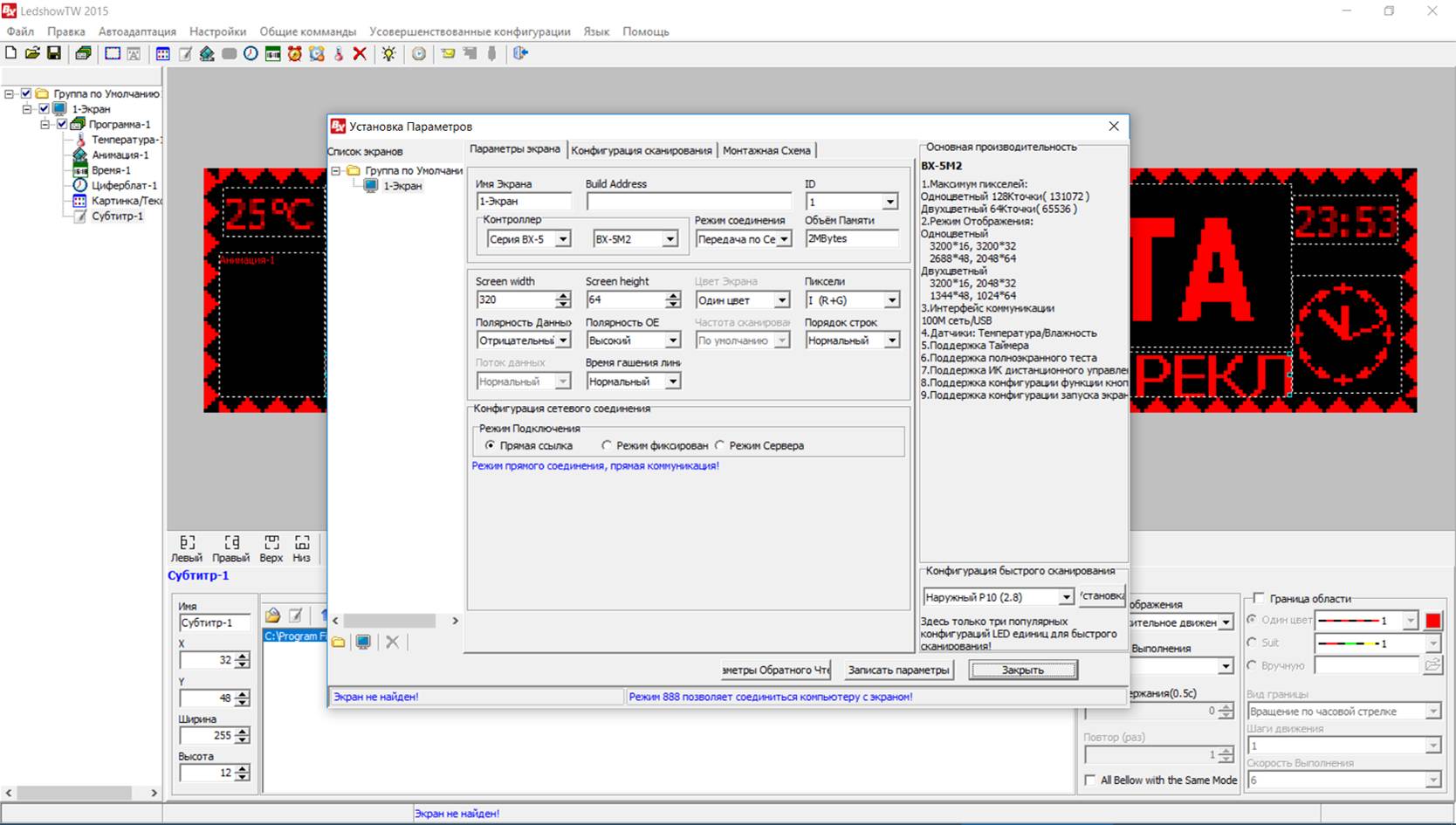
Task: Switch to Монтажная Схема tab
Action: [766, 150]
